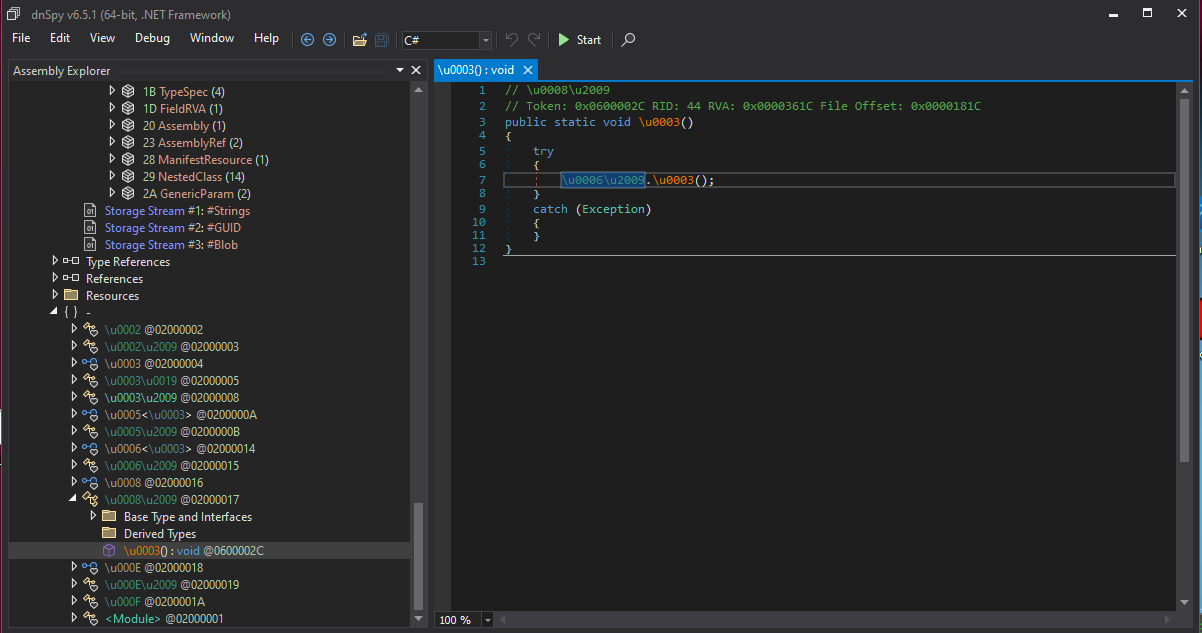Click the \u0006<\u0003> @02000014 interface icon
Viewport: 1202px width, 633px height.
90,449
